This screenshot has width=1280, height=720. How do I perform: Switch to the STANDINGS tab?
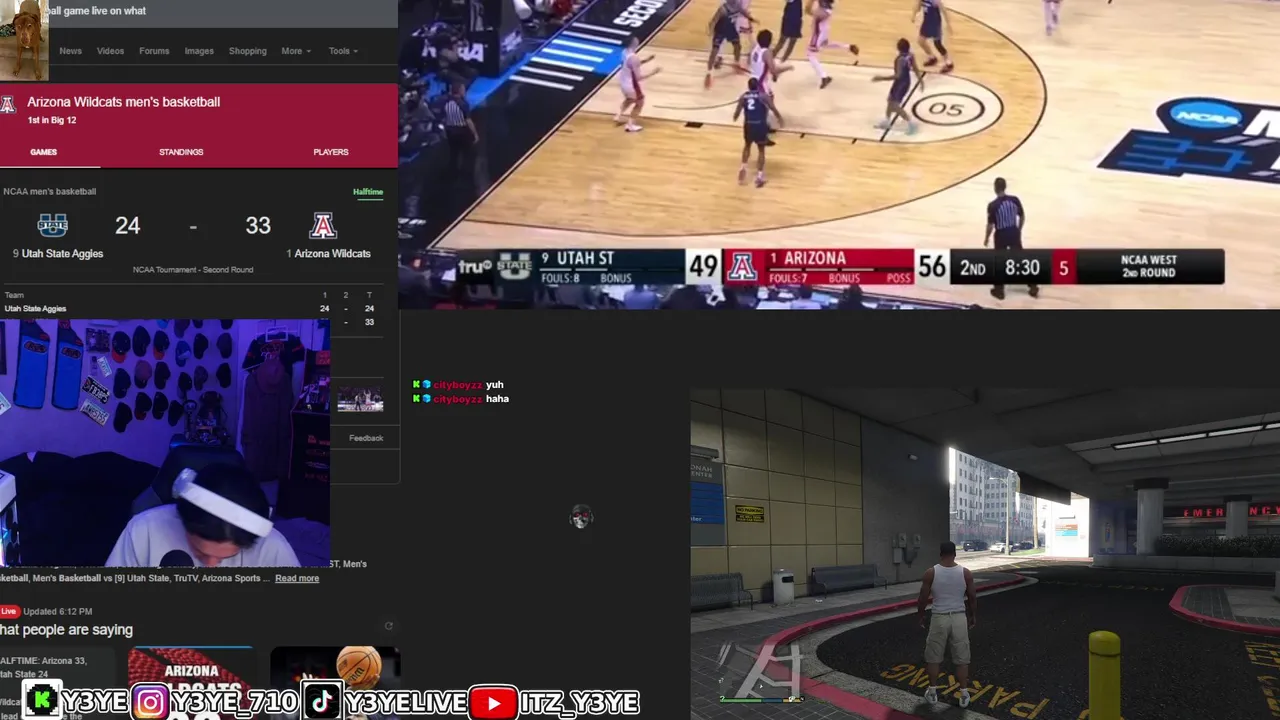[x=181, y=152]
